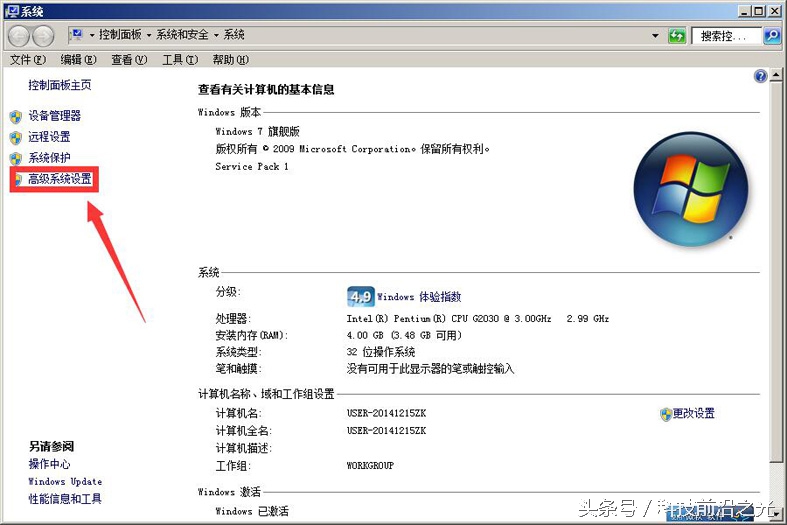Click the shield icon beside 系统保护

pyautogui.click(x=16, y=159)
